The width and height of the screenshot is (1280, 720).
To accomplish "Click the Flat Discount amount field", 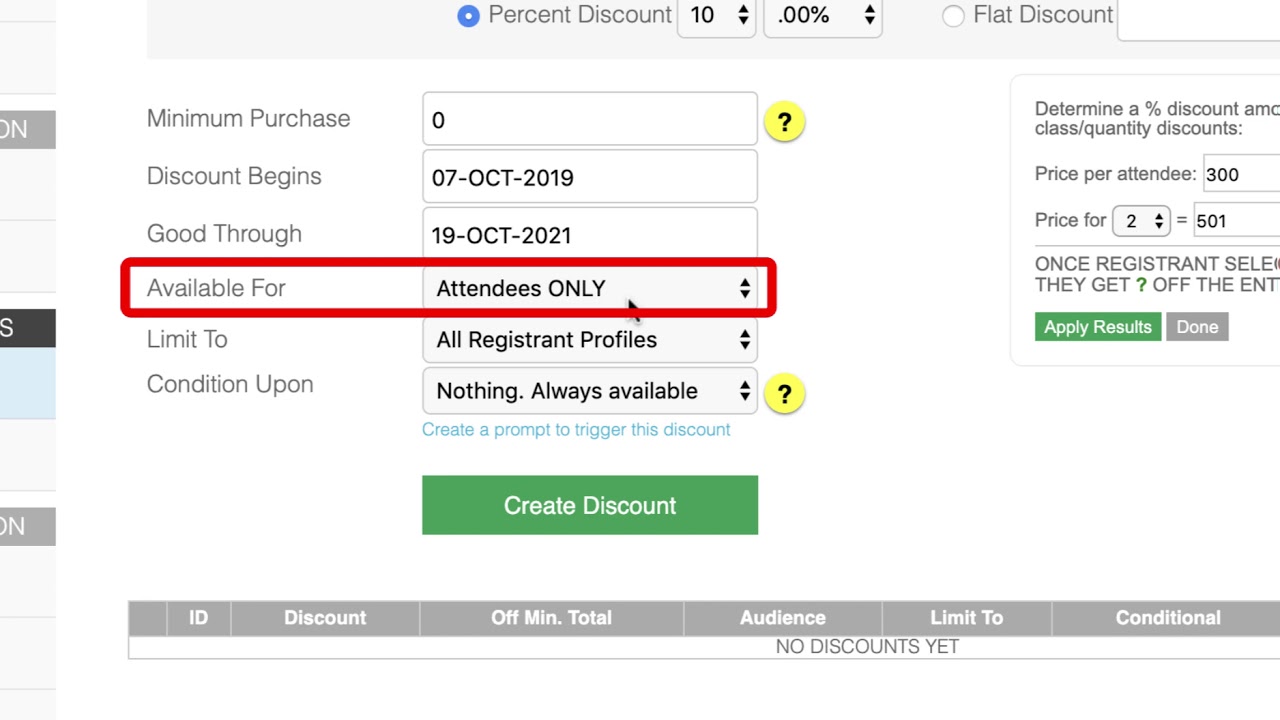I will (1198, 18).
